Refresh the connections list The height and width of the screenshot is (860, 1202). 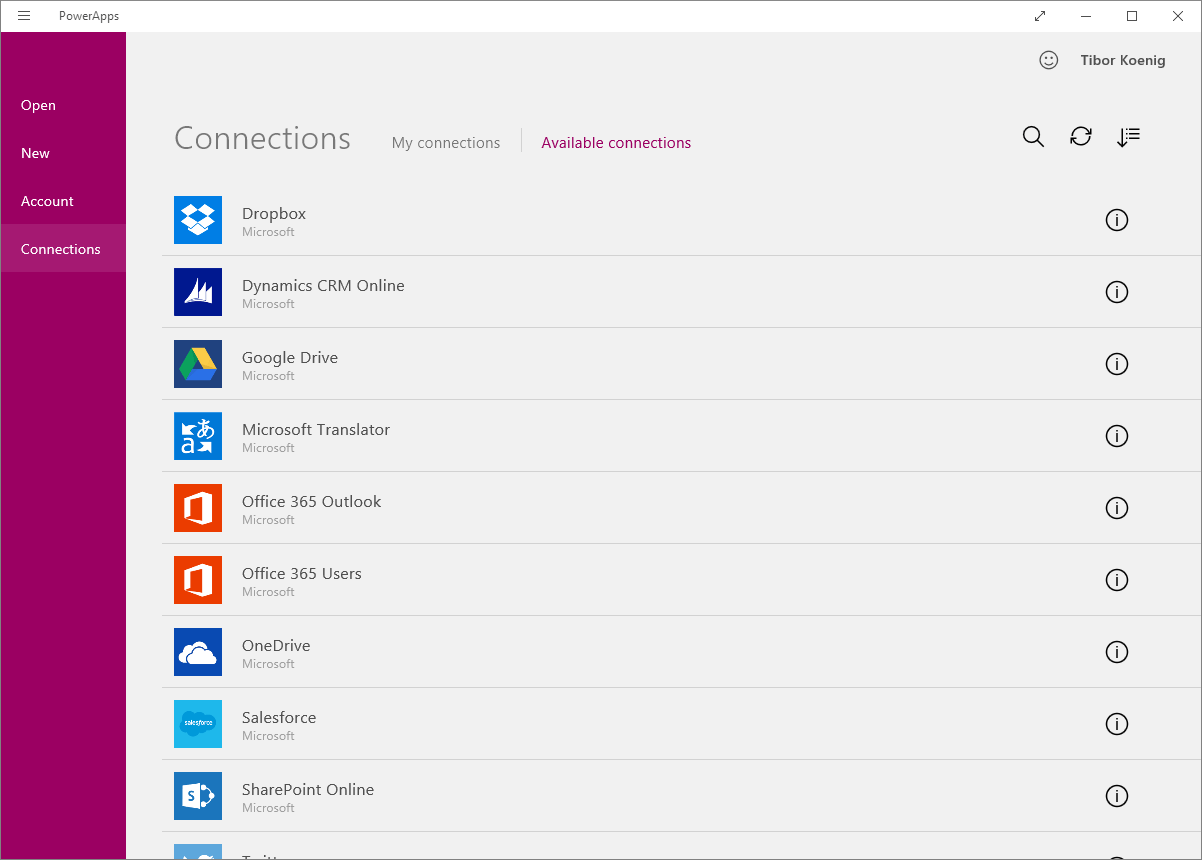pos(1081,137)
